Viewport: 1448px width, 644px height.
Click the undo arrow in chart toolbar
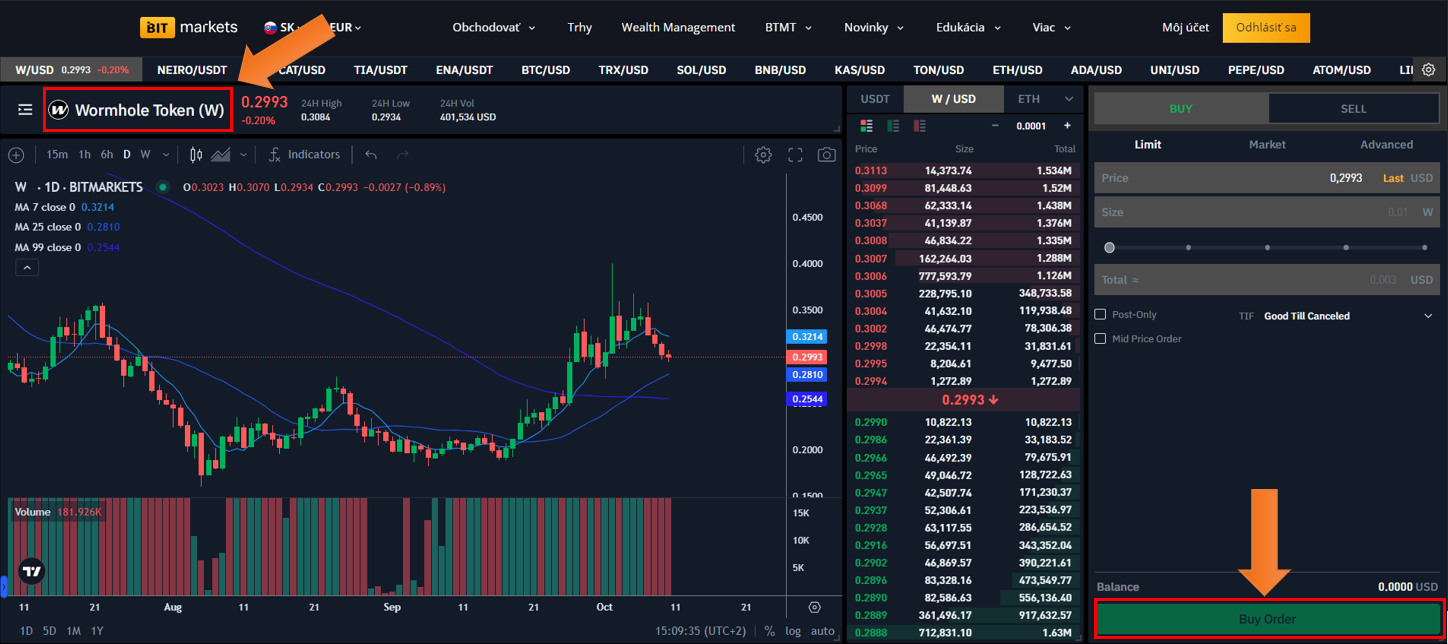371,155
